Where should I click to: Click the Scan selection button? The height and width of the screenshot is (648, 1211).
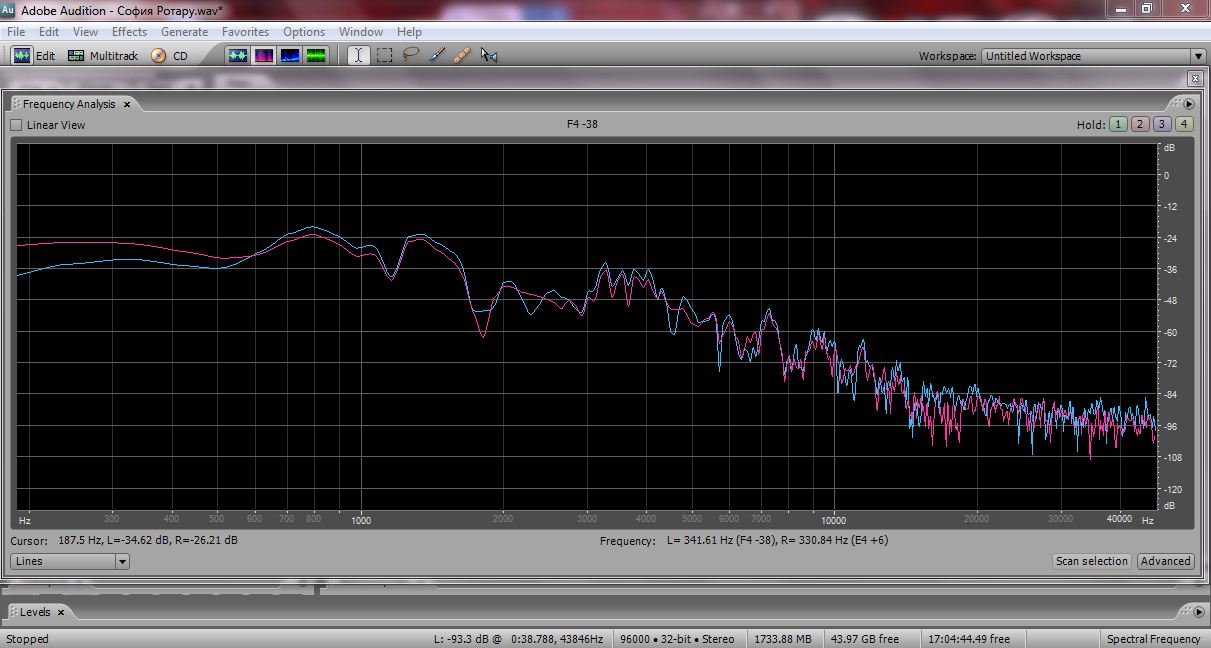1091,562
